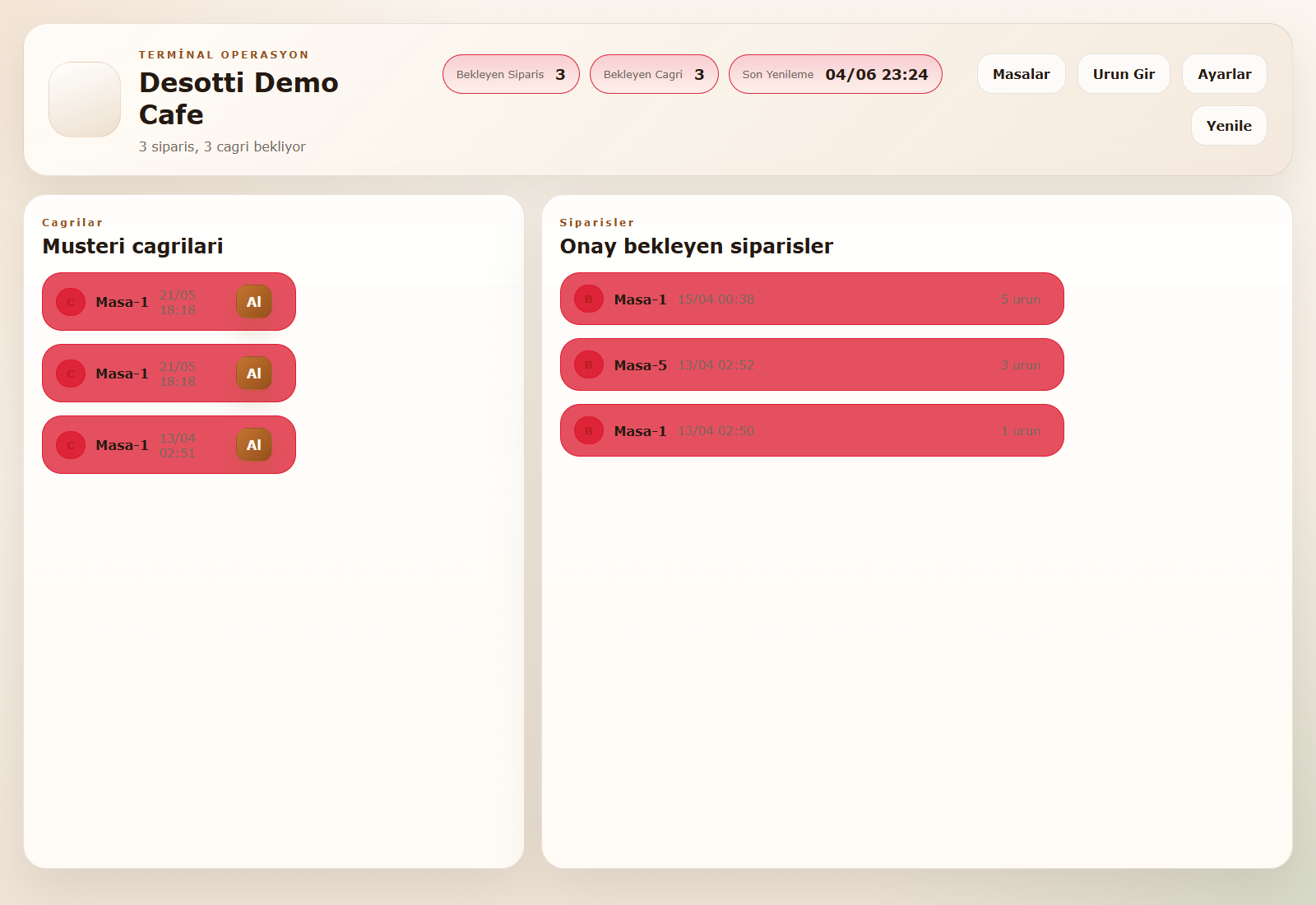The image size is (1316, 905).
Task: Open the Masa-5 order with 3 urun
Action: (812, 365)
